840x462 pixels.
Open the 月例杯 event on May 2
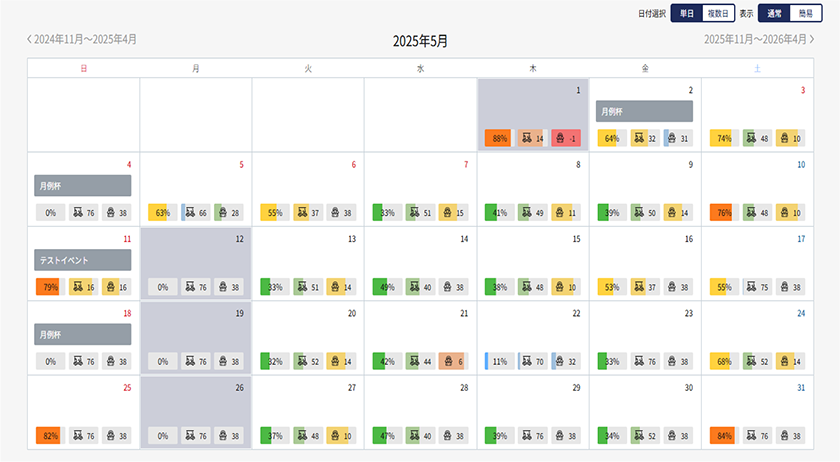click(x=644, y=111)
